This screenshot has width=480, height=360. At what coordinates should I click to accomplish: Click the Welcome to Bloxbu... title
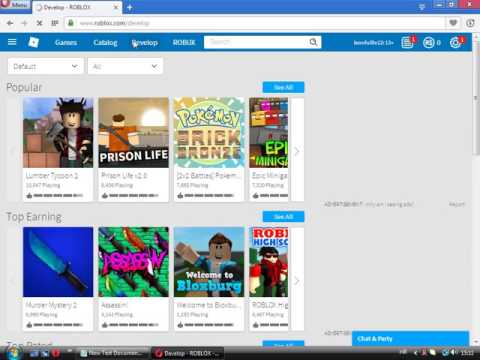click(x=208, y=305)
